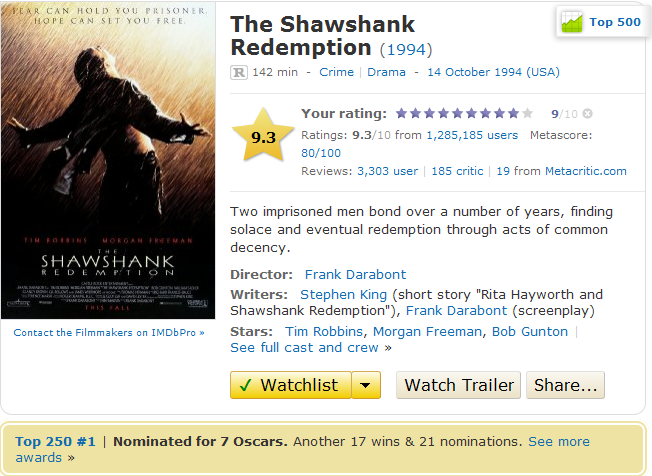The height and width of the screenshot is (476, 652).
Task: Open the Watchlist dropdown arrow
Action: 366,385
